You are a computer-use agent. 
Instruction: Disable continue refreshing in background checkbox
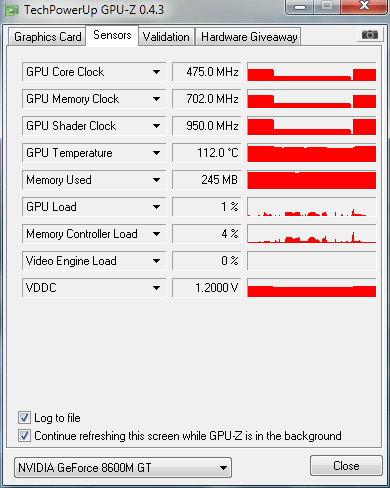24,436
